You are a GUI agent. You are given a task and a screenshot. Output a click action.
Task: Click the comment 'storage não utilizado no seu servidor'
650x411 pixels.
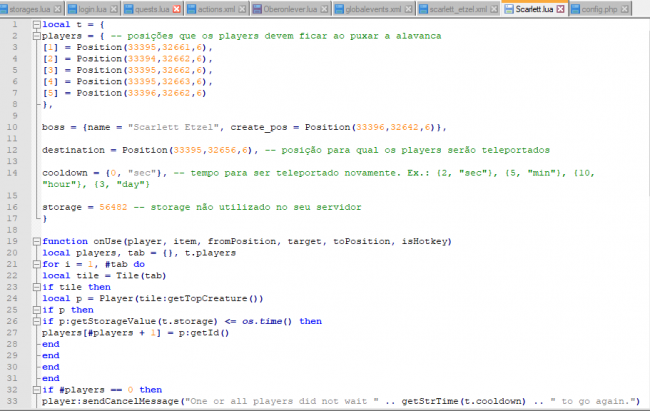pyautogui.click(x=256, y=207)
